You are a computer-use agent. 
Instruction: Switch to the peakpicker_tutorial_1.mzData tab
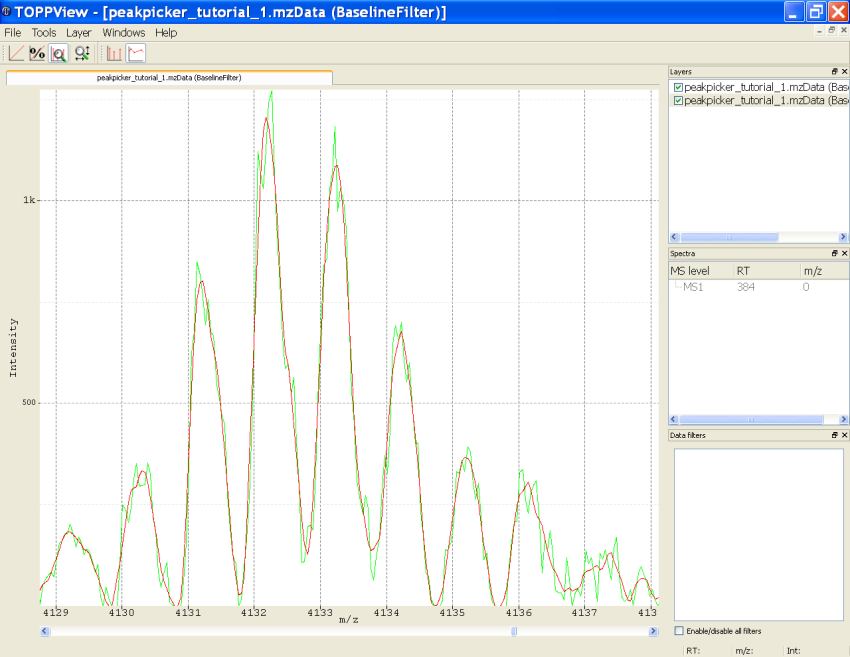(169, 75)
